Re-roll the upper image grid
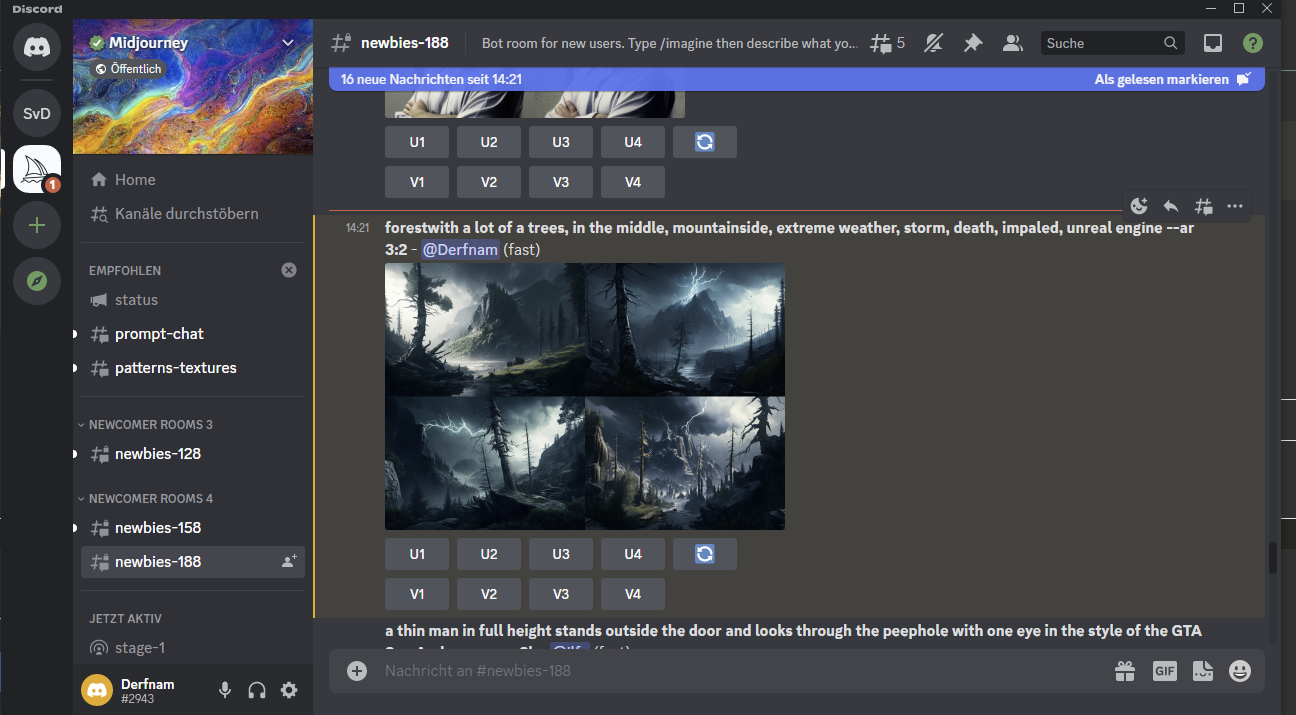The image size is (1296, 715). pos(705,142)
